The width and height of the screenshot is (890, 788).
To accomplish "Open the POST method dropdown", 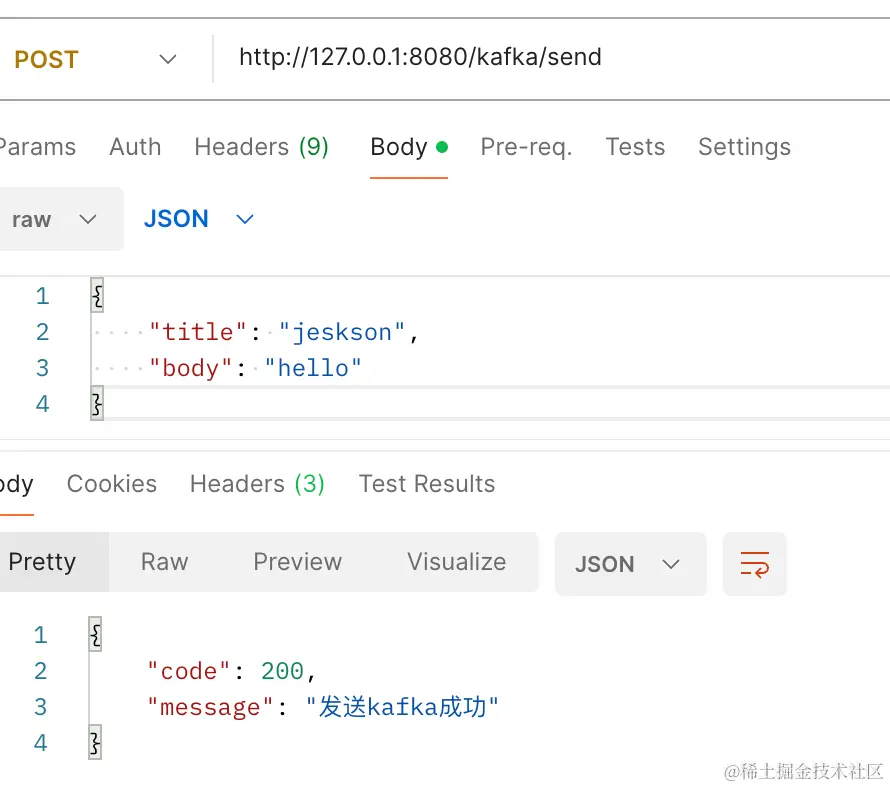I will pyautogui.click(x=95, y=59).
